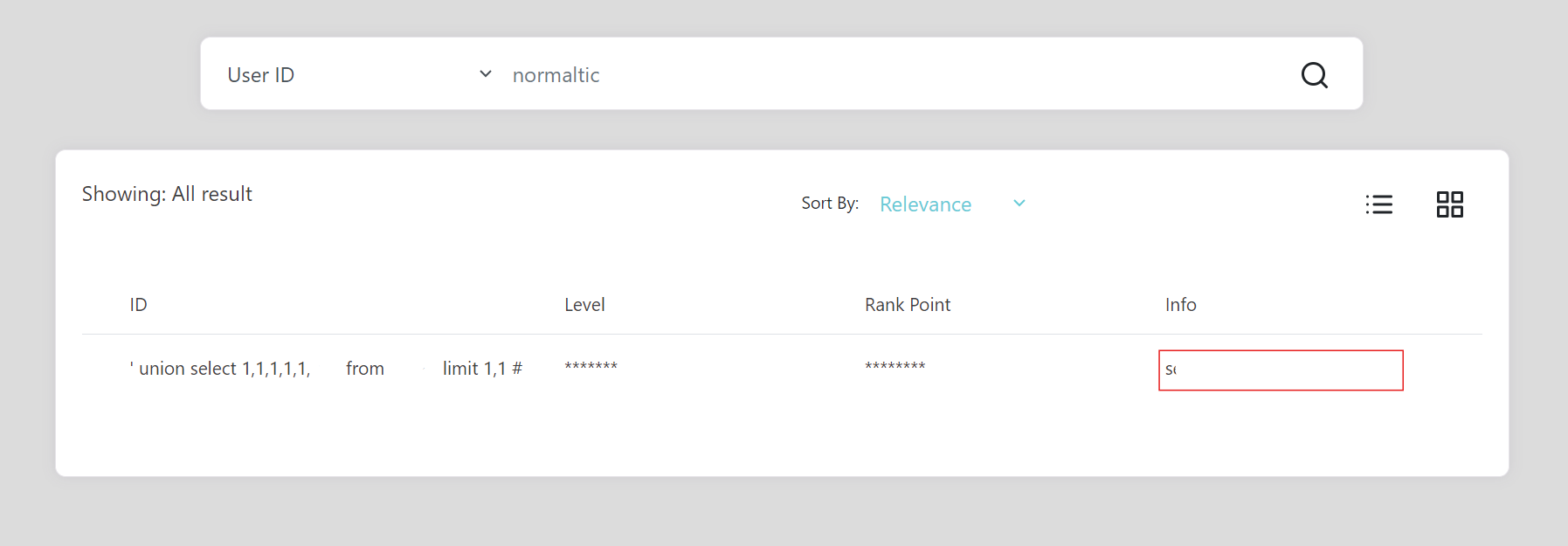The image size is (1568, 546).
Task: Click the search field containing normaltic
Action: [x=891, y=75]
